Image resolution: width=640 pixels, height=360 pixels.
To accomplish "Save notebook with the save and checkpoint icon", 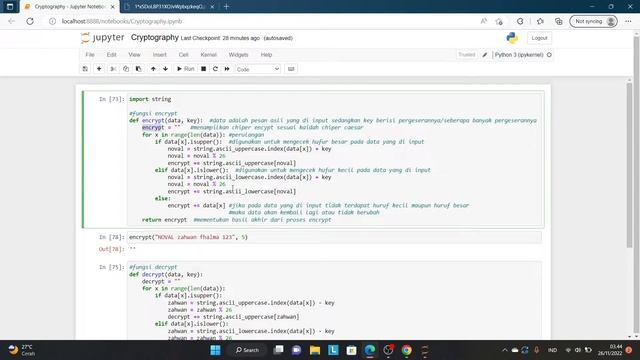I will (85, 69).
